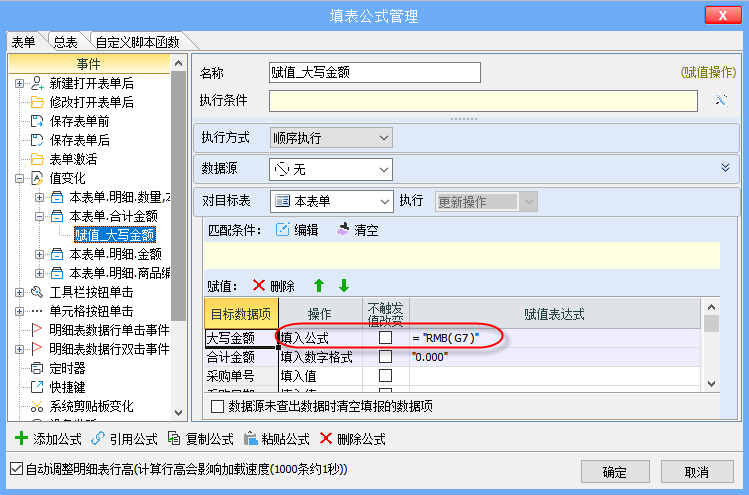The height and width of the screenshot is (495, 749).
Task: Click the 匹配条件 yellow text area
Action: [462, 255]
